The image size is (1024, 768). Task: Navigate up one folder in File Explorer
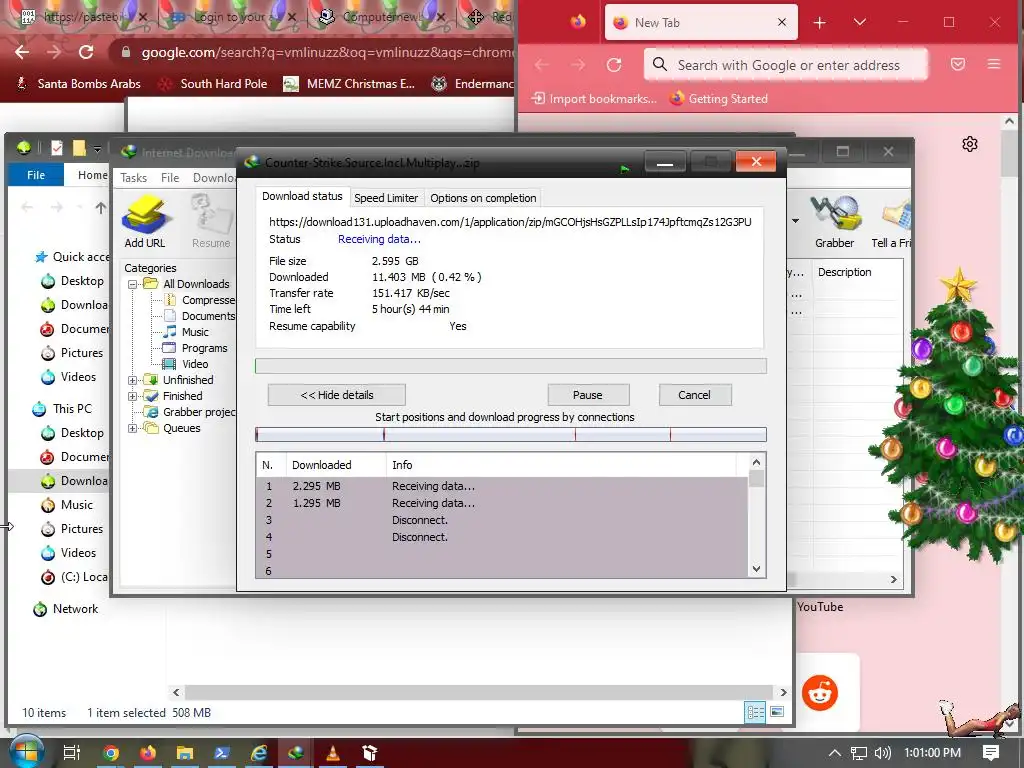coord(101,208)
